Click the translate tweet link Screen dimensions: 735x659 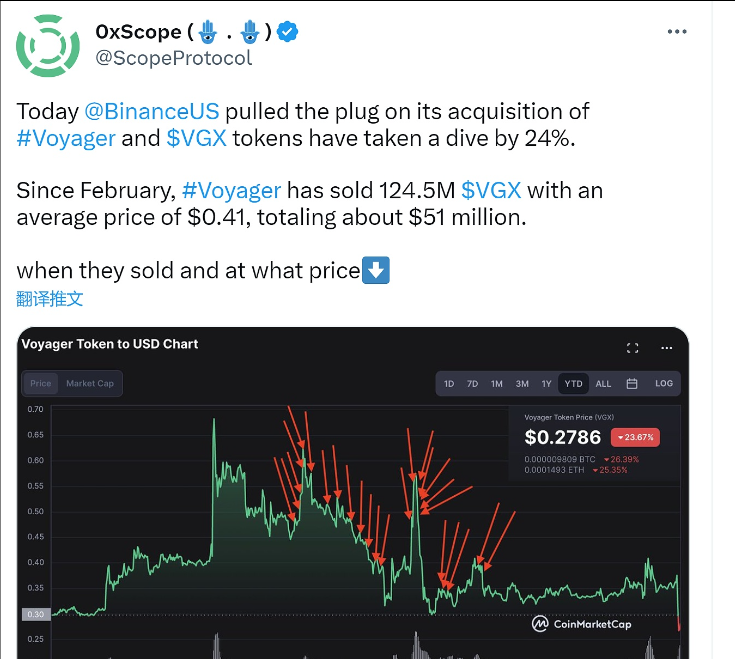(50, 298)
